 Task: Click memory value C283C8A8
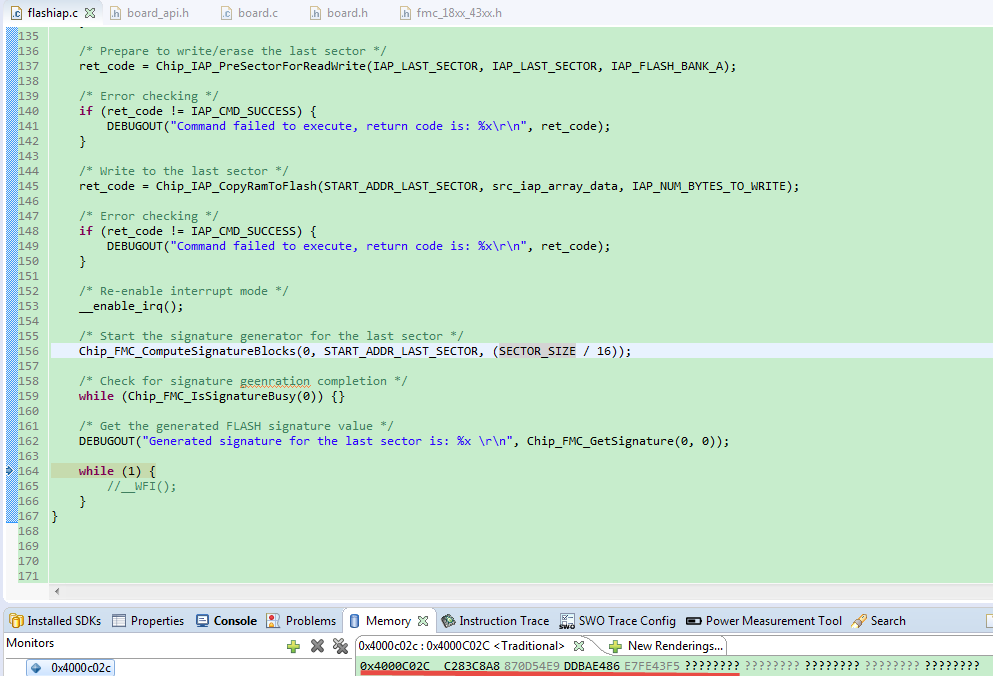(x=472, y=666)
